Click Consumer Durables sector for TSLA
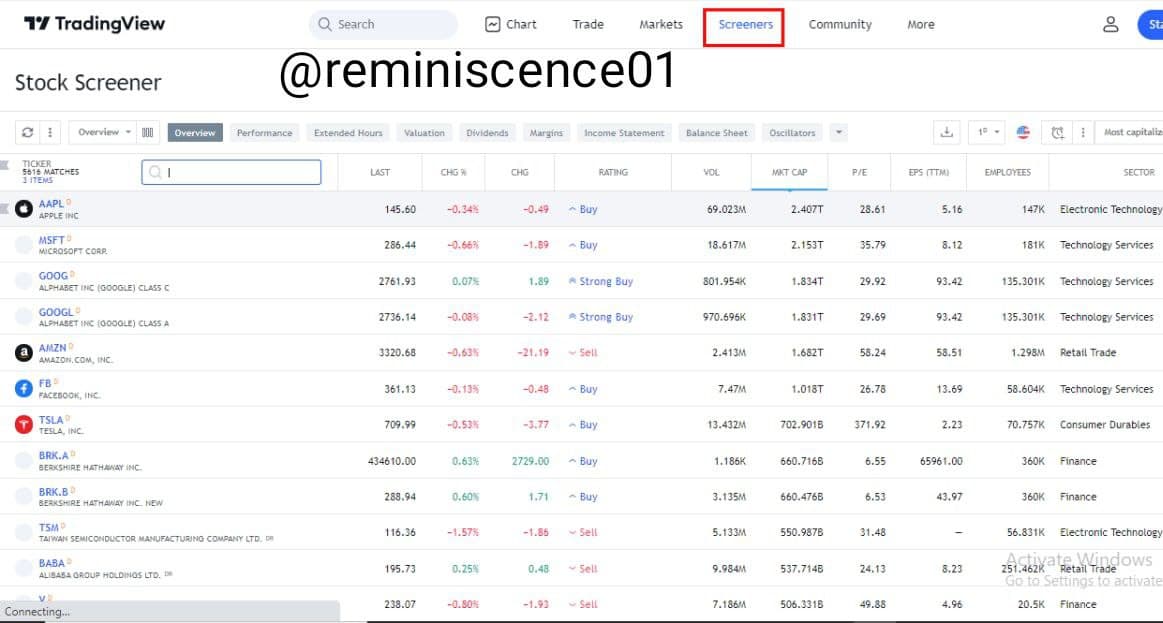The image size is (1163, 623). click(x=1107, y=424)
